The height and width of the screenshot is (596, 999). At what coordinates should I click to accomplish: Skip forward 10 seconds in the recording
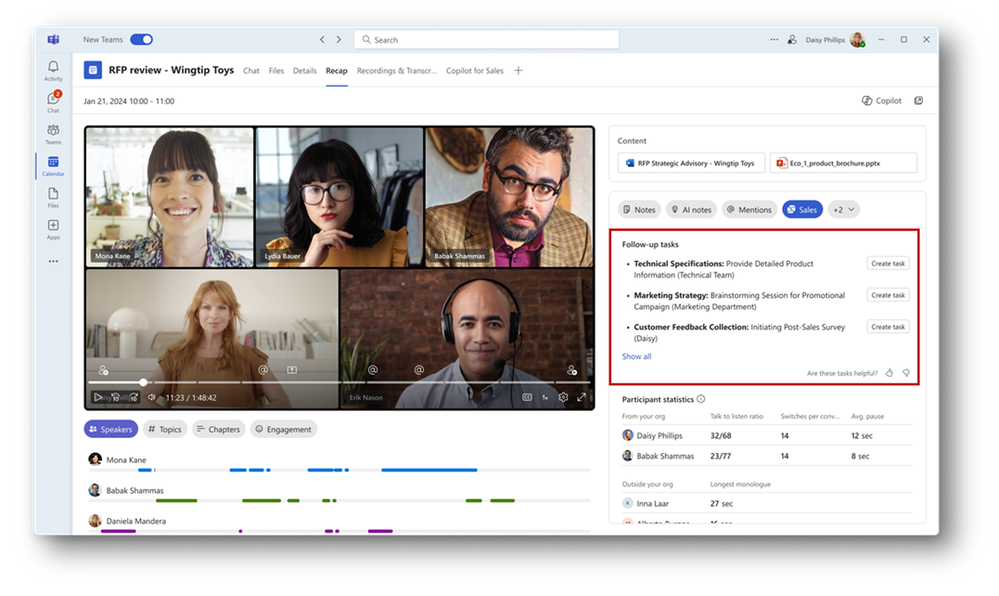coord(133,397)
